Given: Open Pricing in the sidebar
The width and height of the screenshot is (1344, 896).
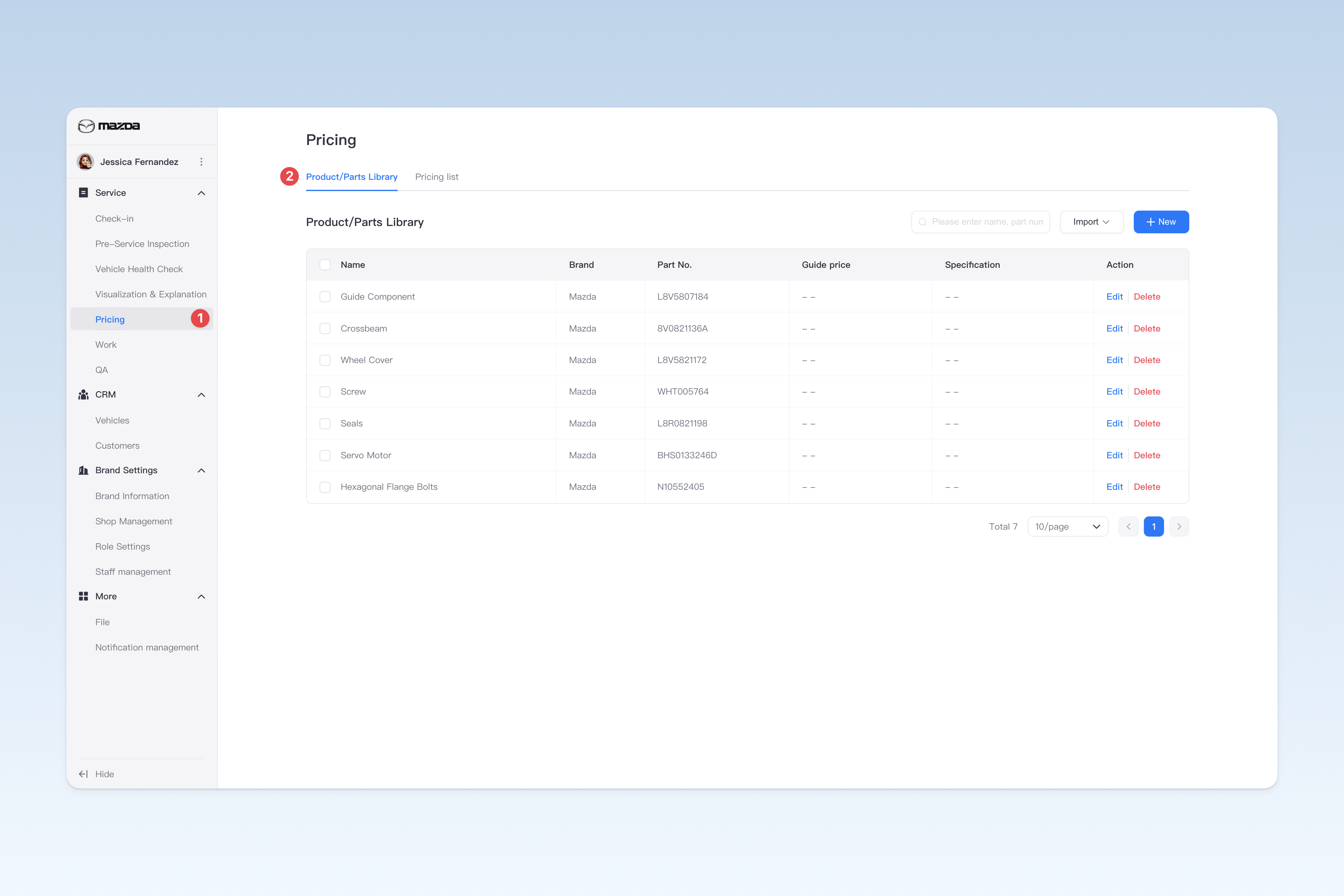Looking at the screenshot, I should (x=141, y=319).
